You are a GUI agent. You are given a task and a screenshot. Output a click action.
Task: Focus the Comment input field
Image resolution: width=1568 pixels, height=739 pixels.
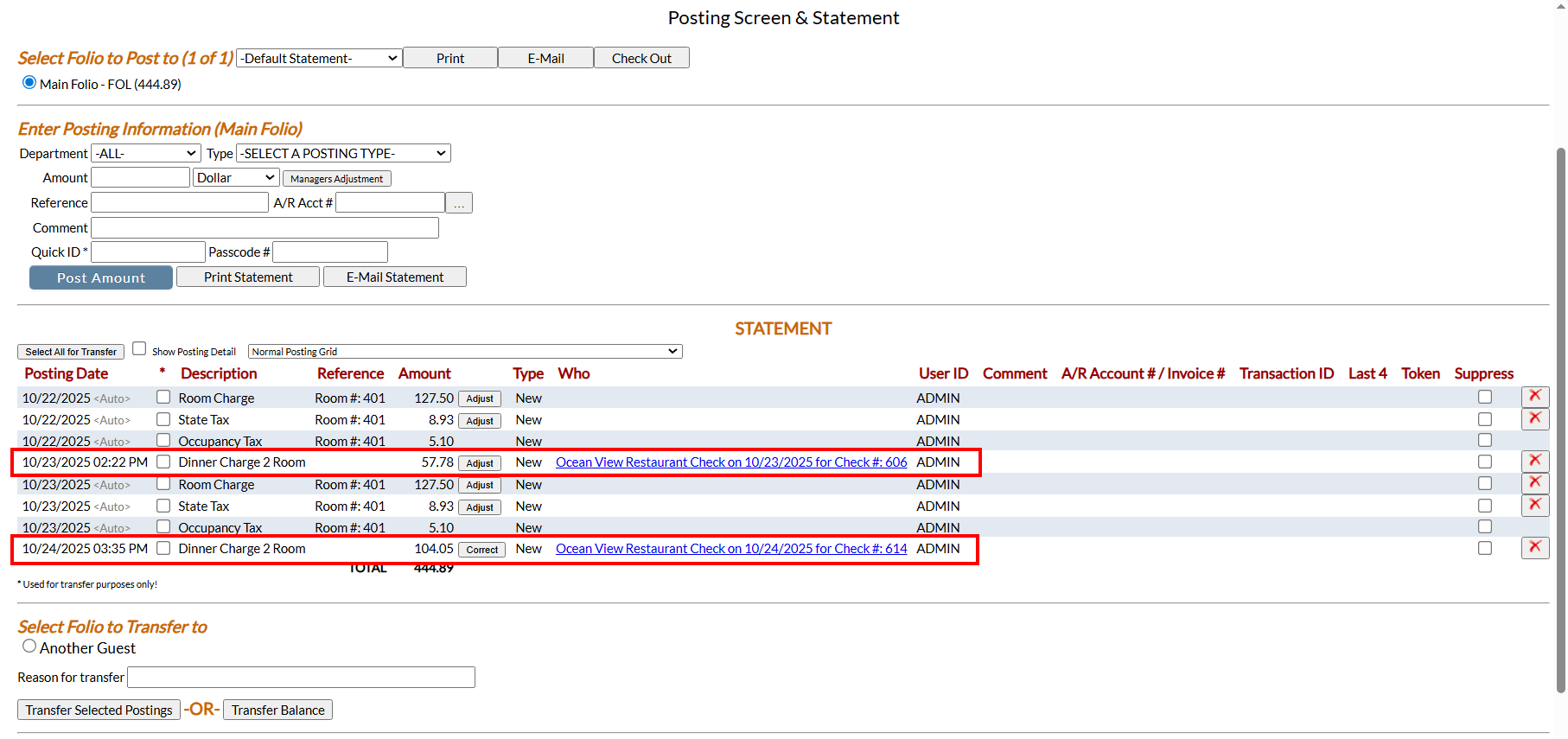[x=265, y=227]
